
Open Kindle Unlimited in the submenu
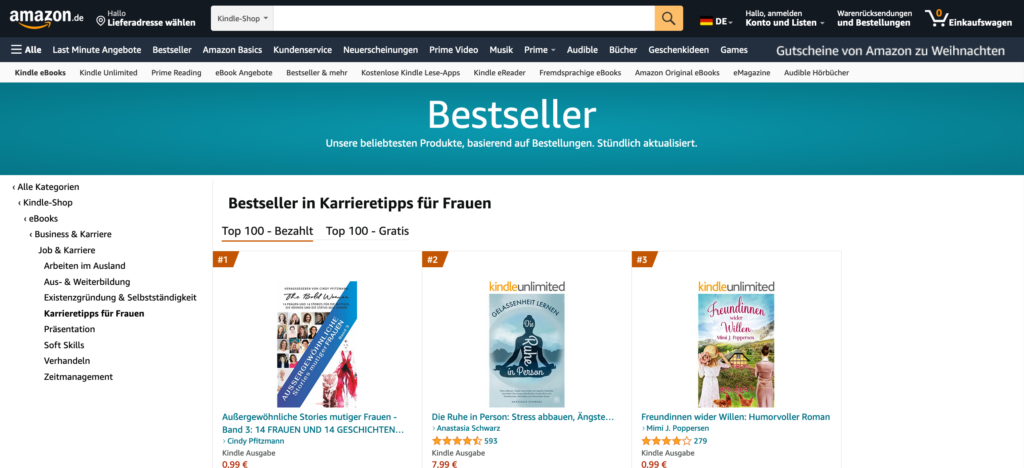pos(108,72)
